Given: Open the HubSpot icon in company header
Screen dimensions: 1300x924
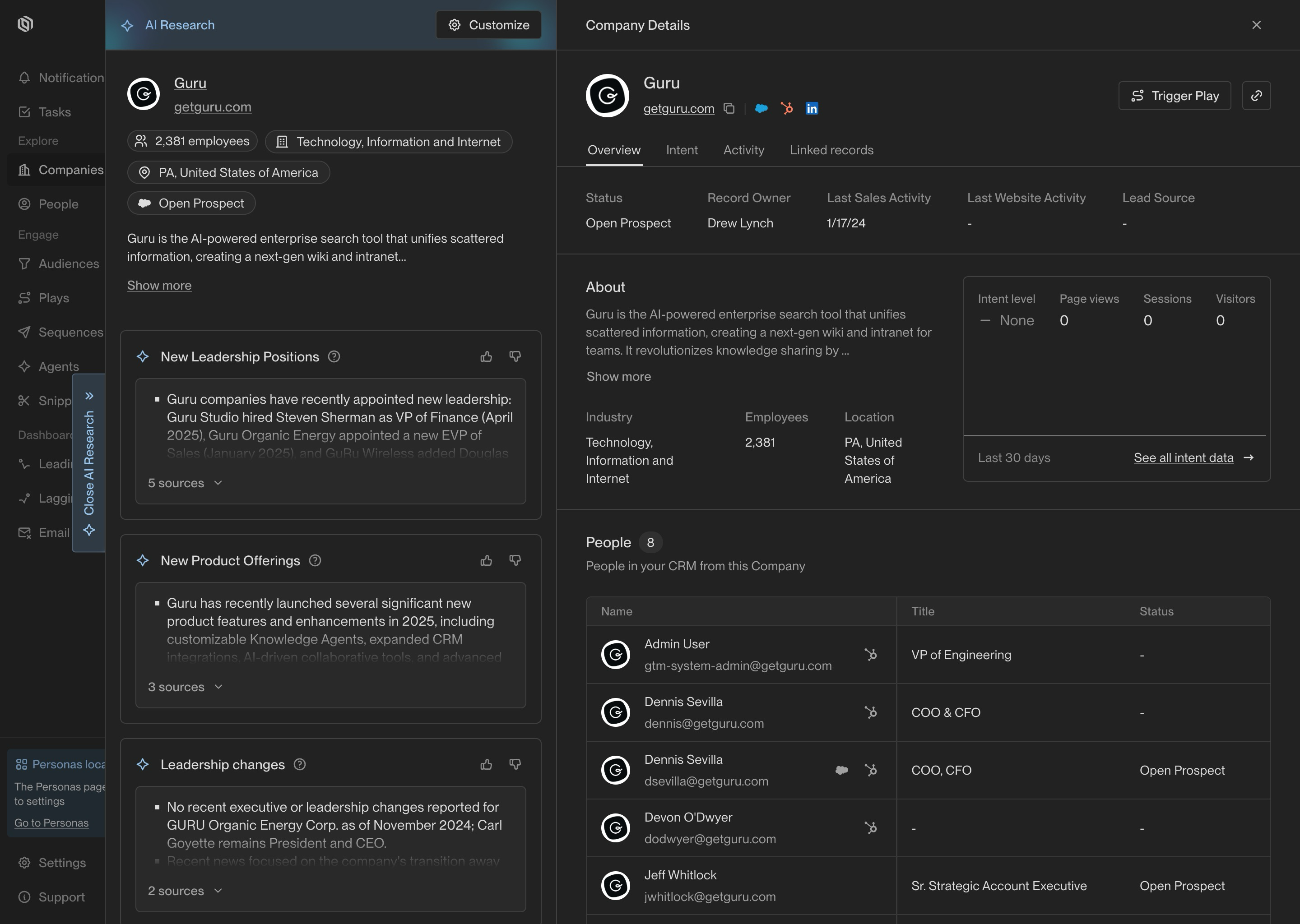Looking at the screenshot, I should click(x=787, y=108).
